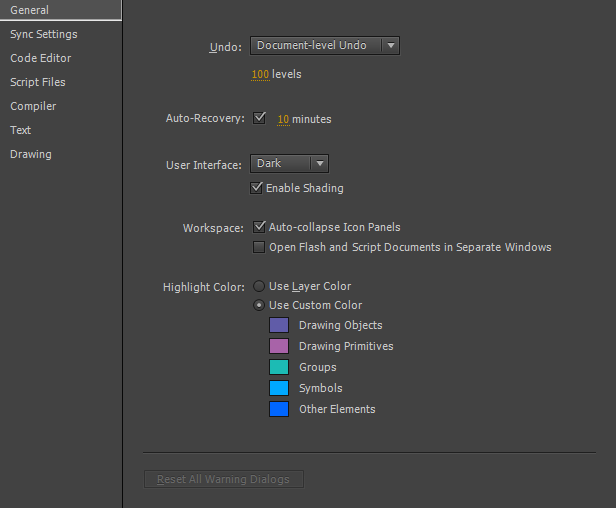The width and height of the screenshot is (616, 508).
Task: Open Text preferences category
Action: pyautogui.click(x=21, y=130)
